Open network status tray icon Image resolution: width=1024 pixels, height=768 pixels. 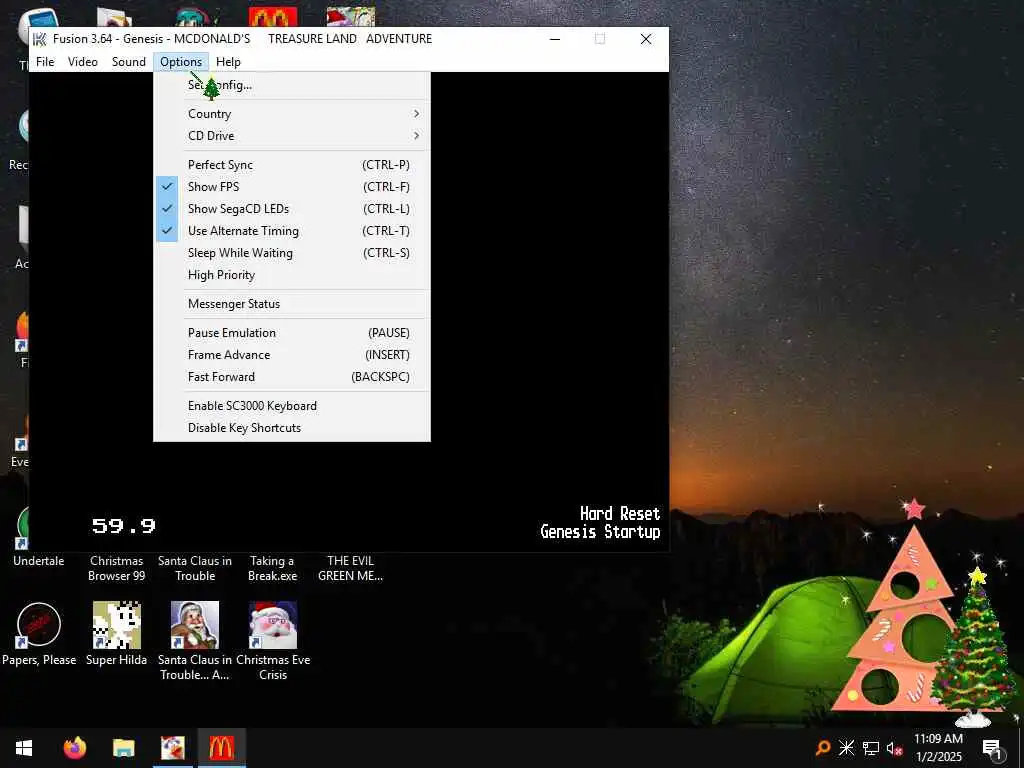(871, 748)
